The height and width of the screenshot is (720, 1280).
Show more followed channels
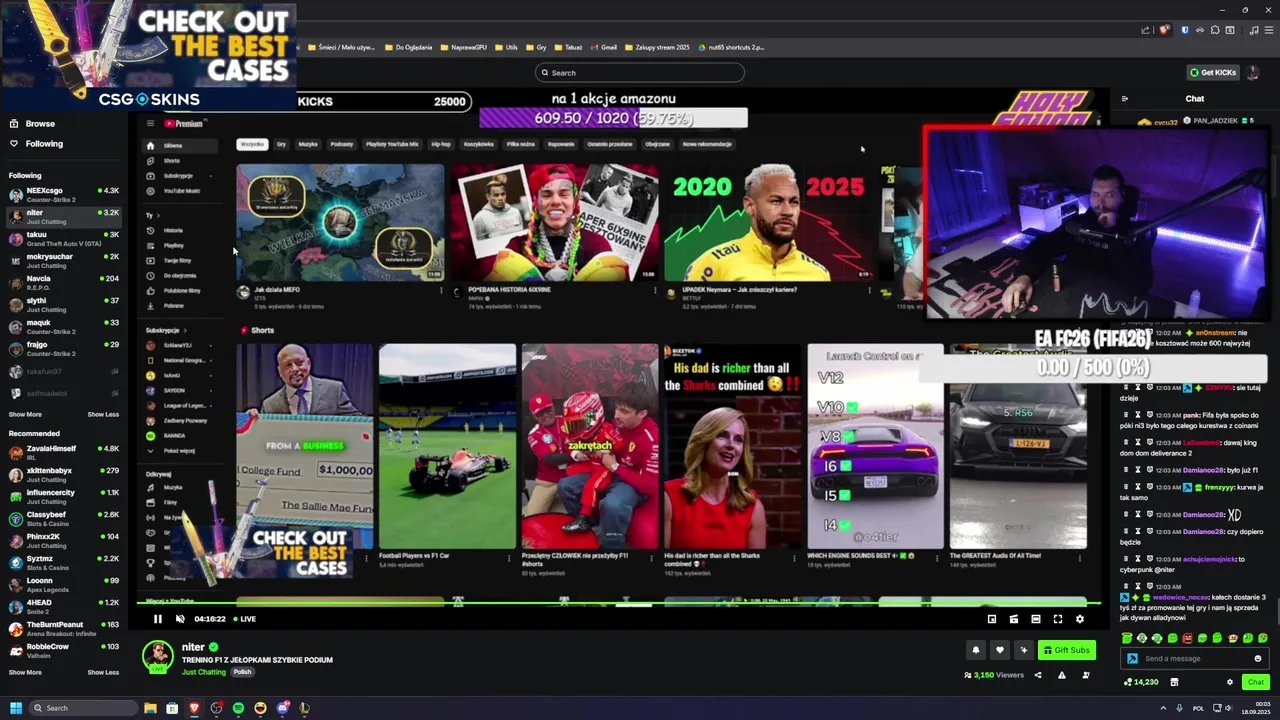pos(25,414)
